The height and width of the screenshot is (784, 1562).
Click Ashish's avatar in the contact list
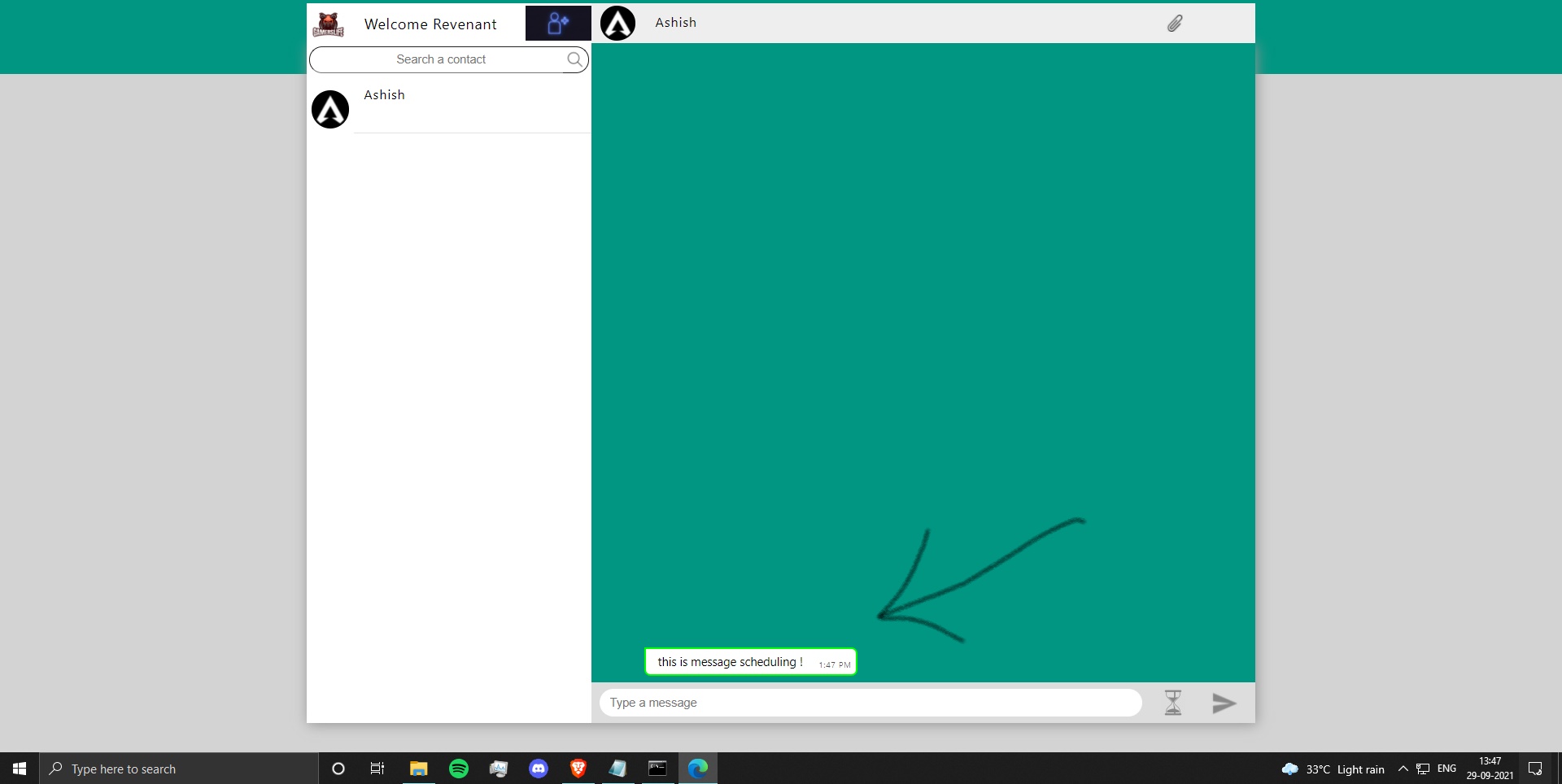pyautogui.click(x=330, y=108)
